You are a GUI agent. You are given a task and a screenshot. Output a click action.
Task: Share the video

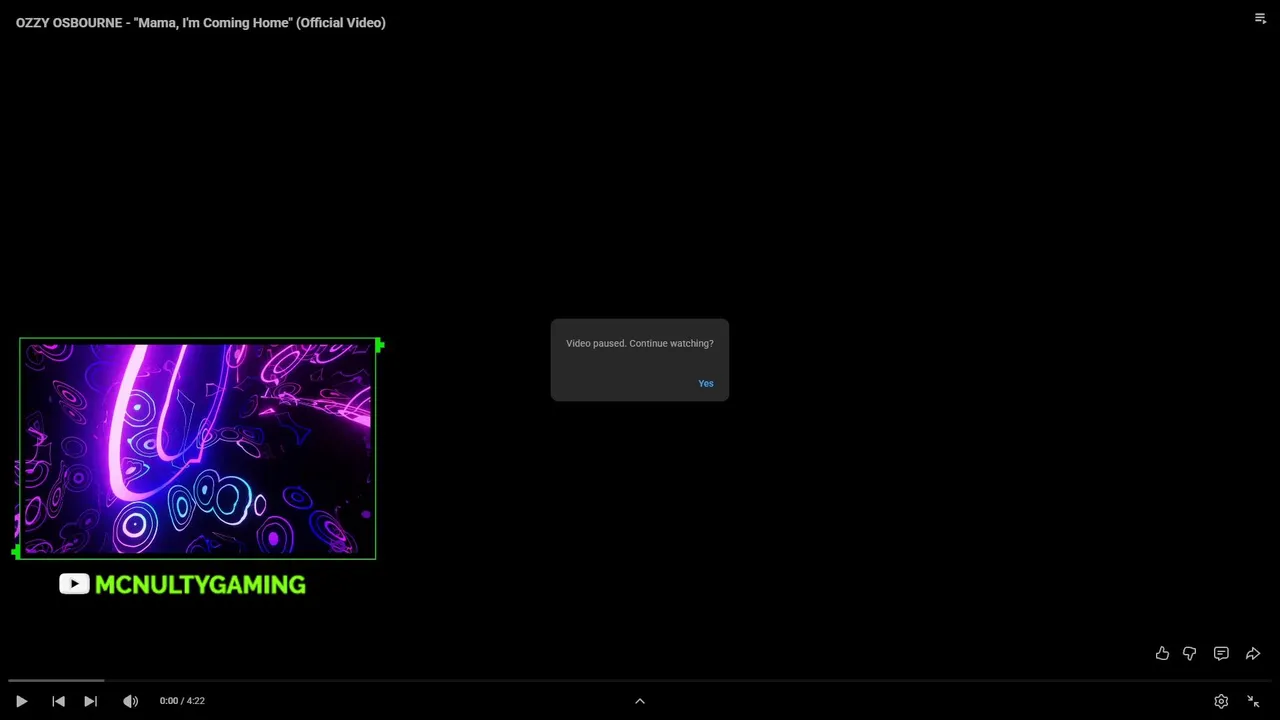[x=1253, y=653]
